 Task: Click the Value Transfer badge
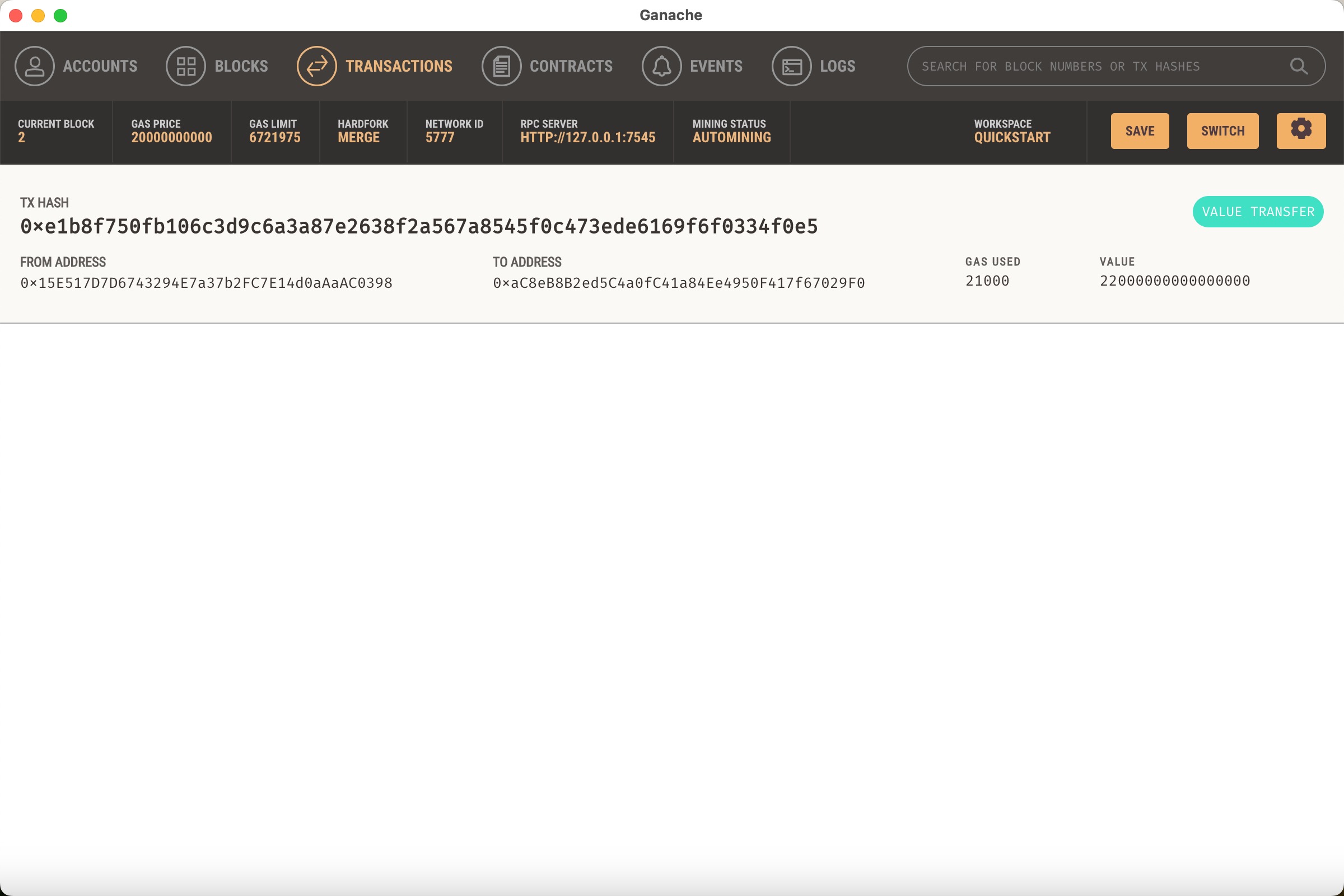coord(1258,212)
